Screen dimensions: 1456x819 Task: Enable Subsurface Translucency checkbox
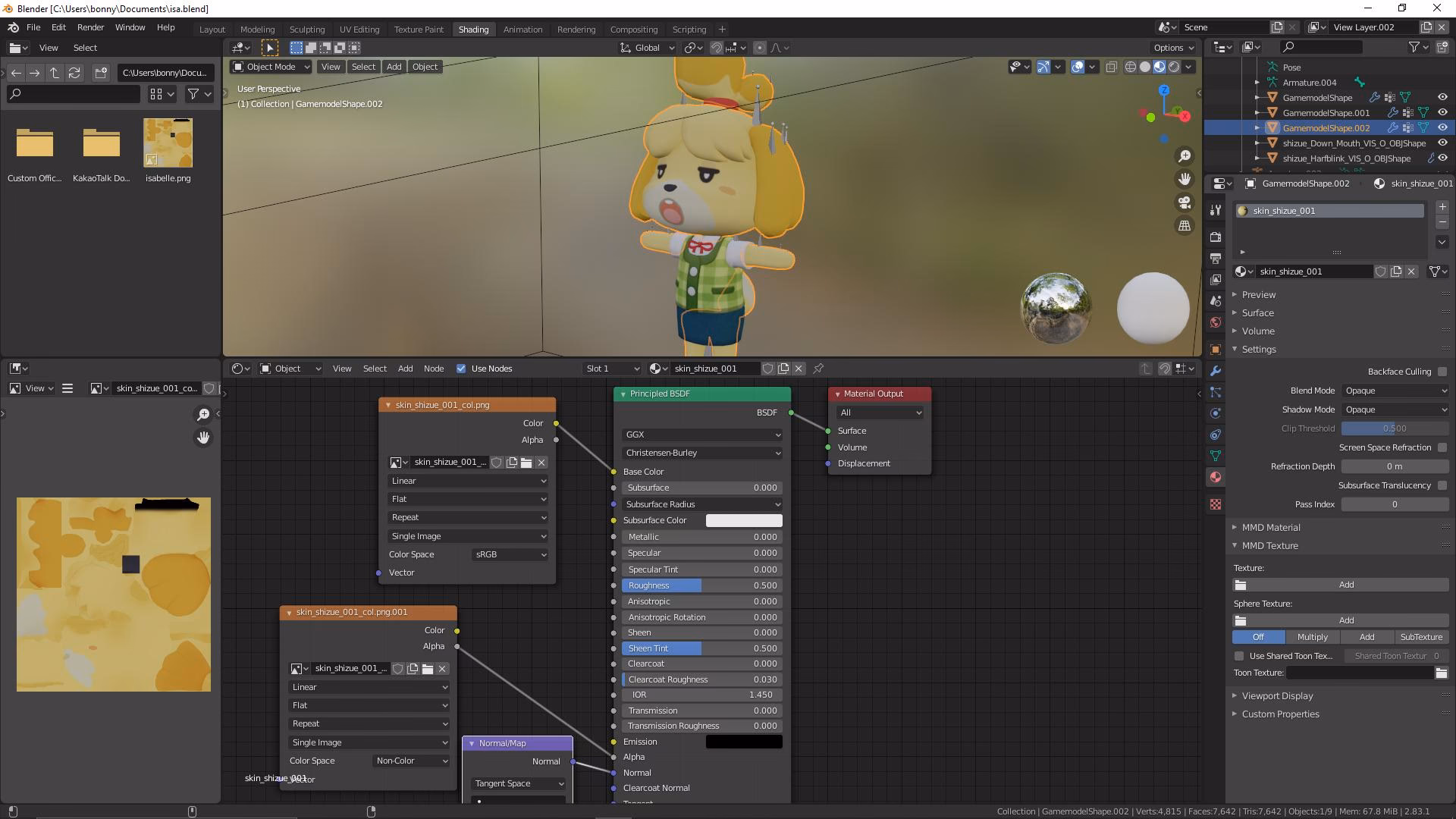point(1442,485)
